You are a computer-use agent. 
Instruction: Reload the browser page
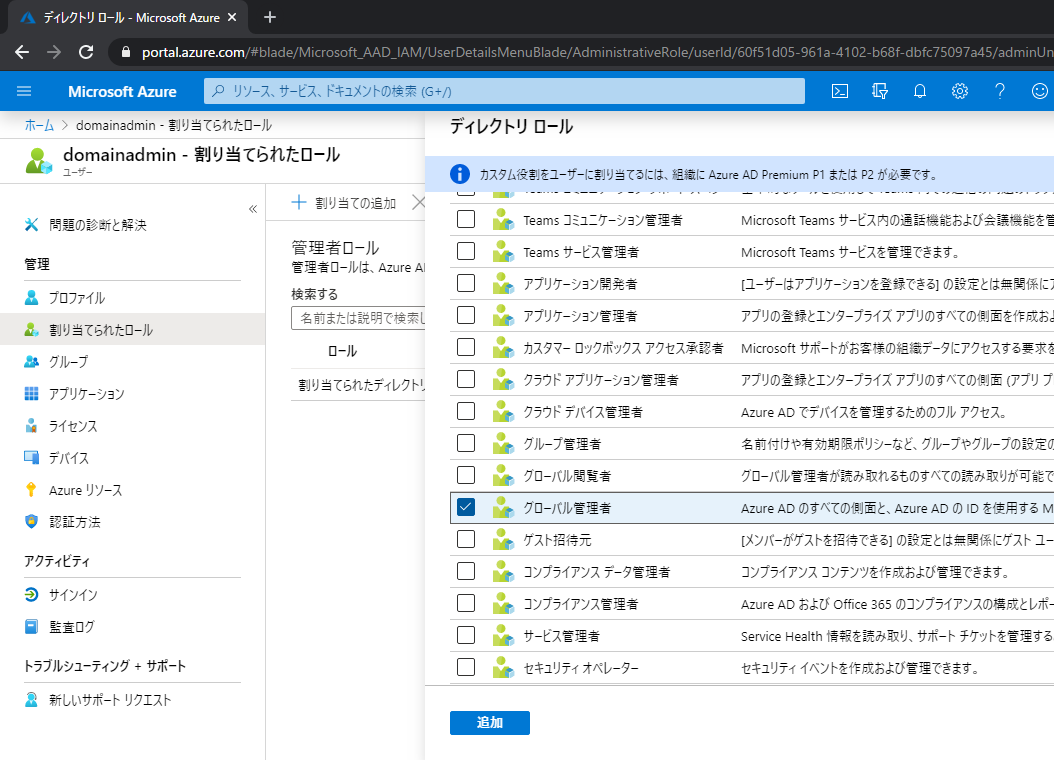tap(86, 52)
